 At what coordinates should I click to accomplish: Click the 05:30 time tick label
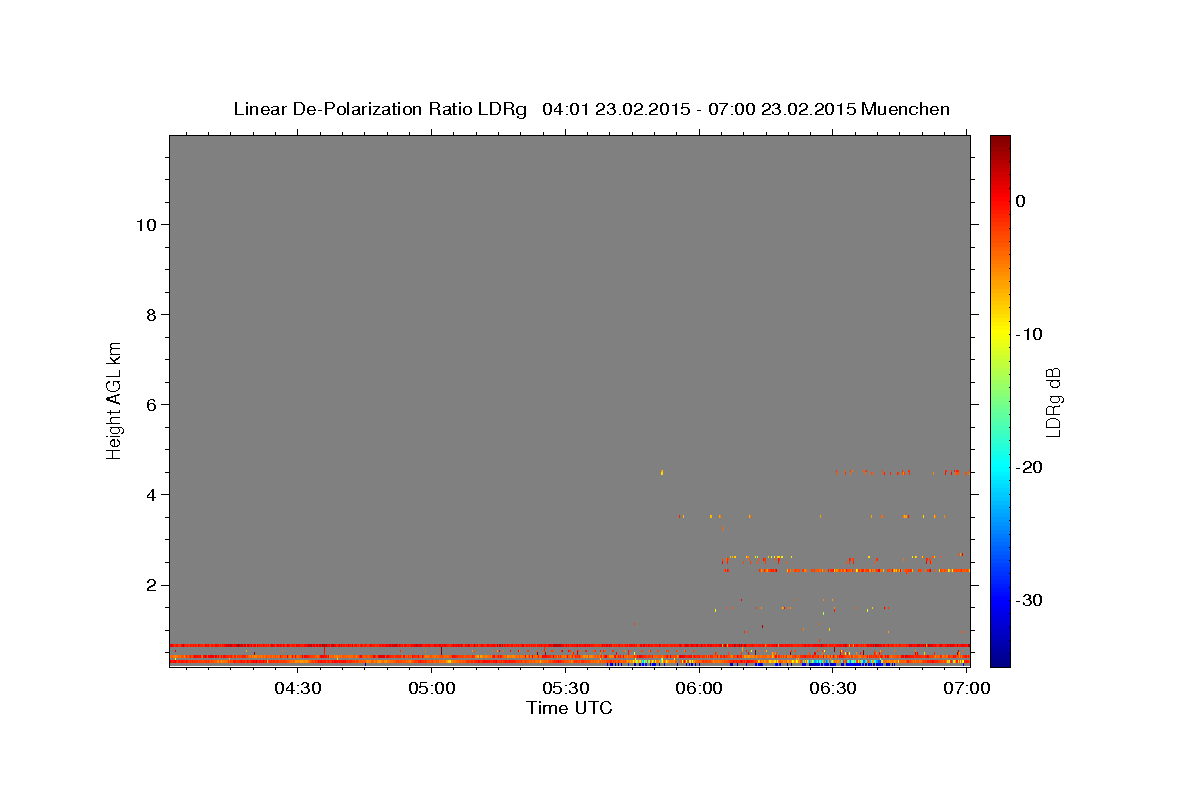click(565, 688)
